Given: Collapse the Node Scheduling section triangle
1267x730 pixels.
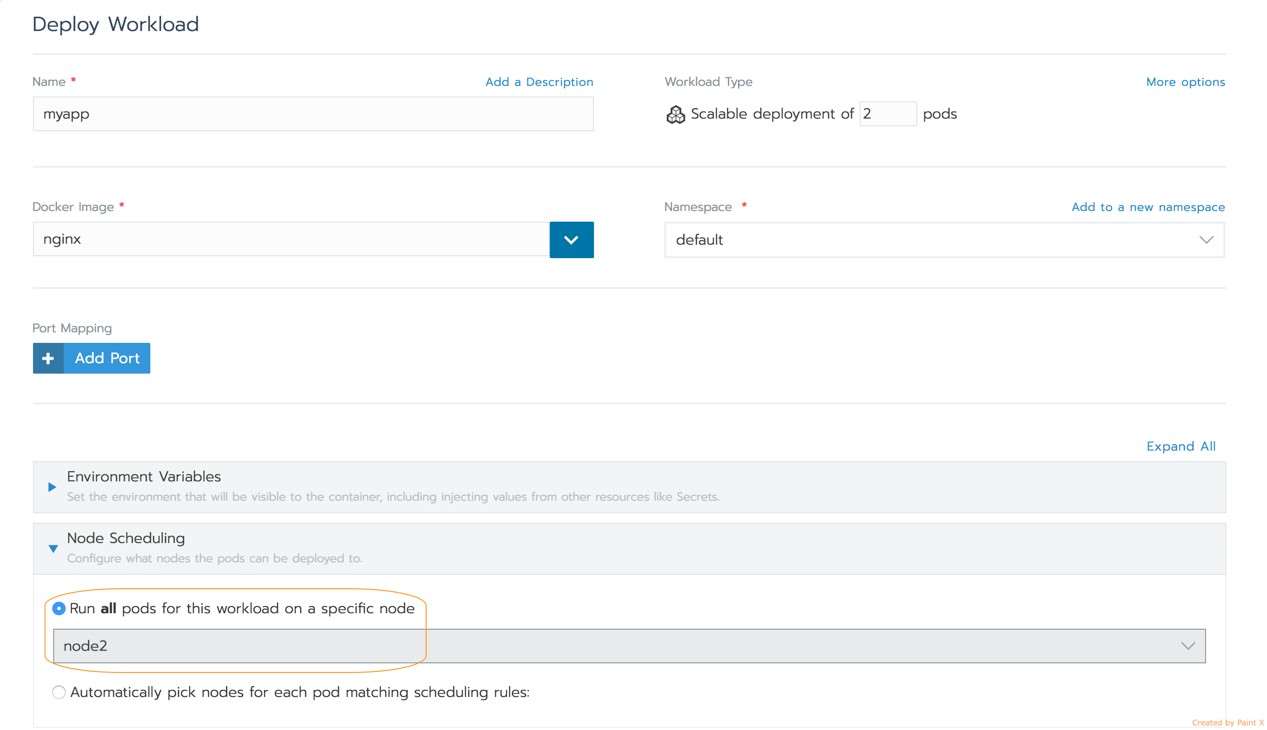Looking at the screenshot, I should coord(53,548).
